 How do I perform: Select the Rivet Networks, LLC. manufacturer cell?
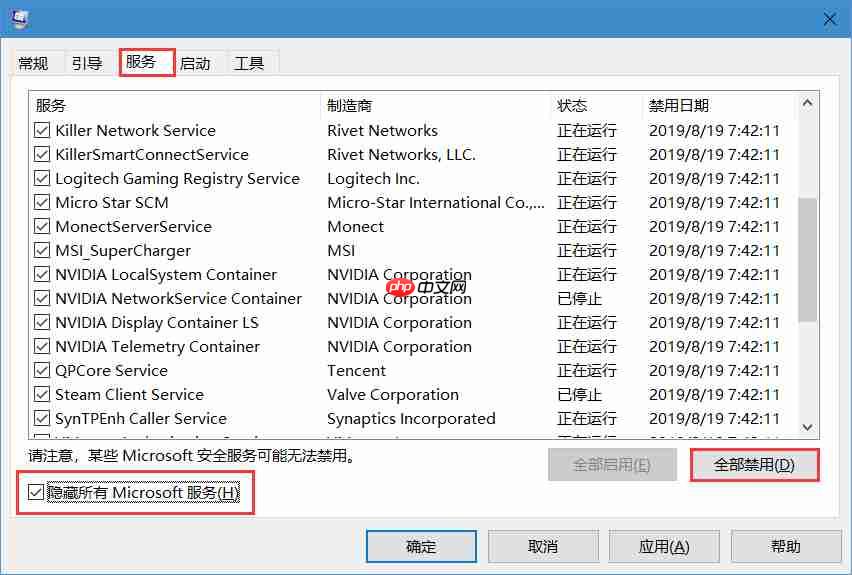[402, 155]
